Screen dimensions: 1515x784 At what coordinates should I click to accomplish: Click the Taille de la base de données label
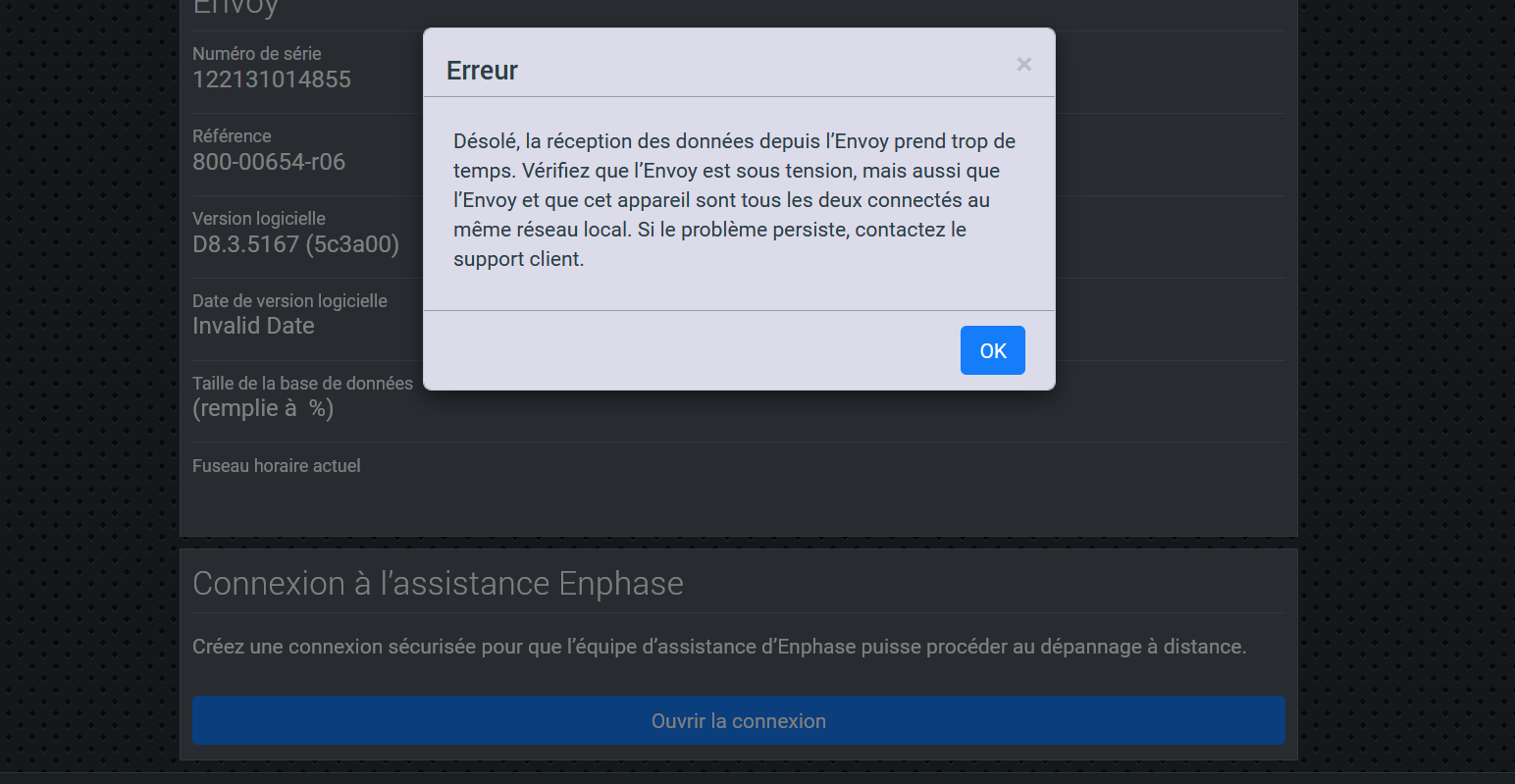(302, 384)
